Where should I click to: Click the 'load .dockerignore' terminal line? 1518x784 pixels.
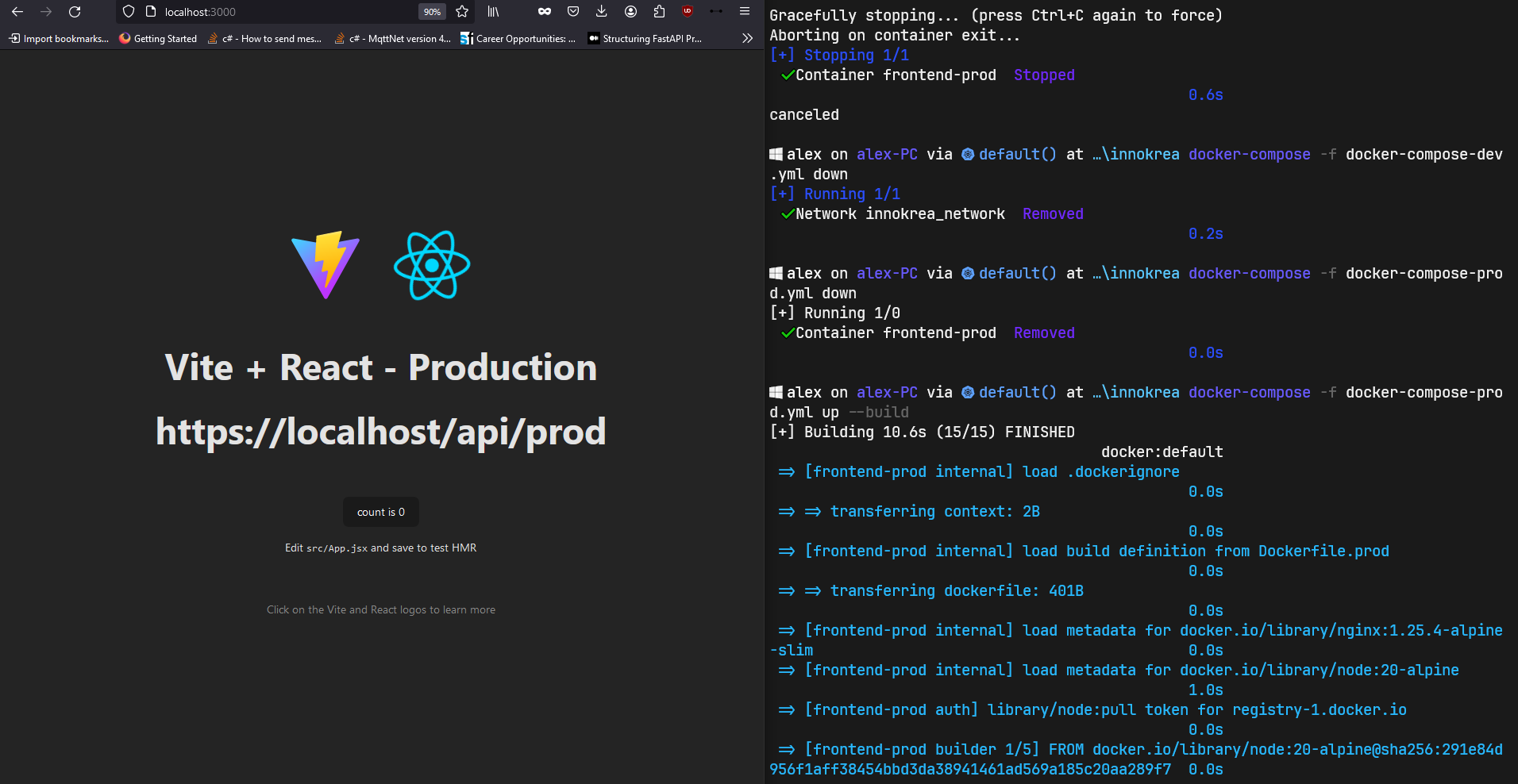(x=979, y=471)
